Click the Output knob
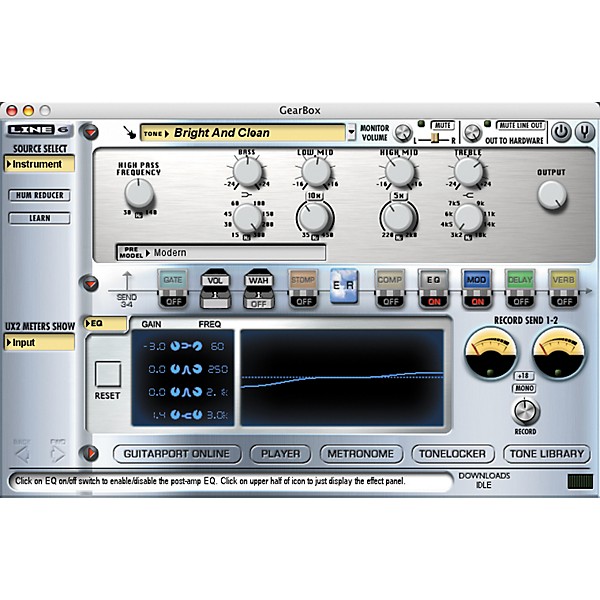This screenshot has height=600, width=600. click(x=552, y=195)
